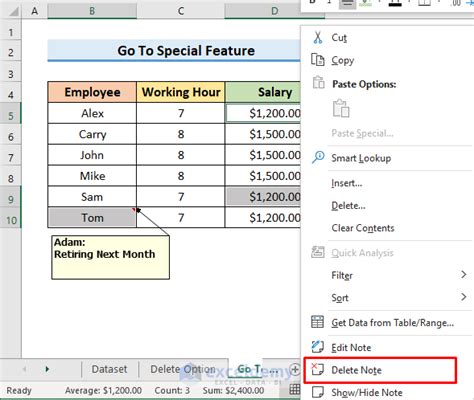Click Carry's working hour cell
The height and width of the screenshot is (400, 474).
pos(181,134)
